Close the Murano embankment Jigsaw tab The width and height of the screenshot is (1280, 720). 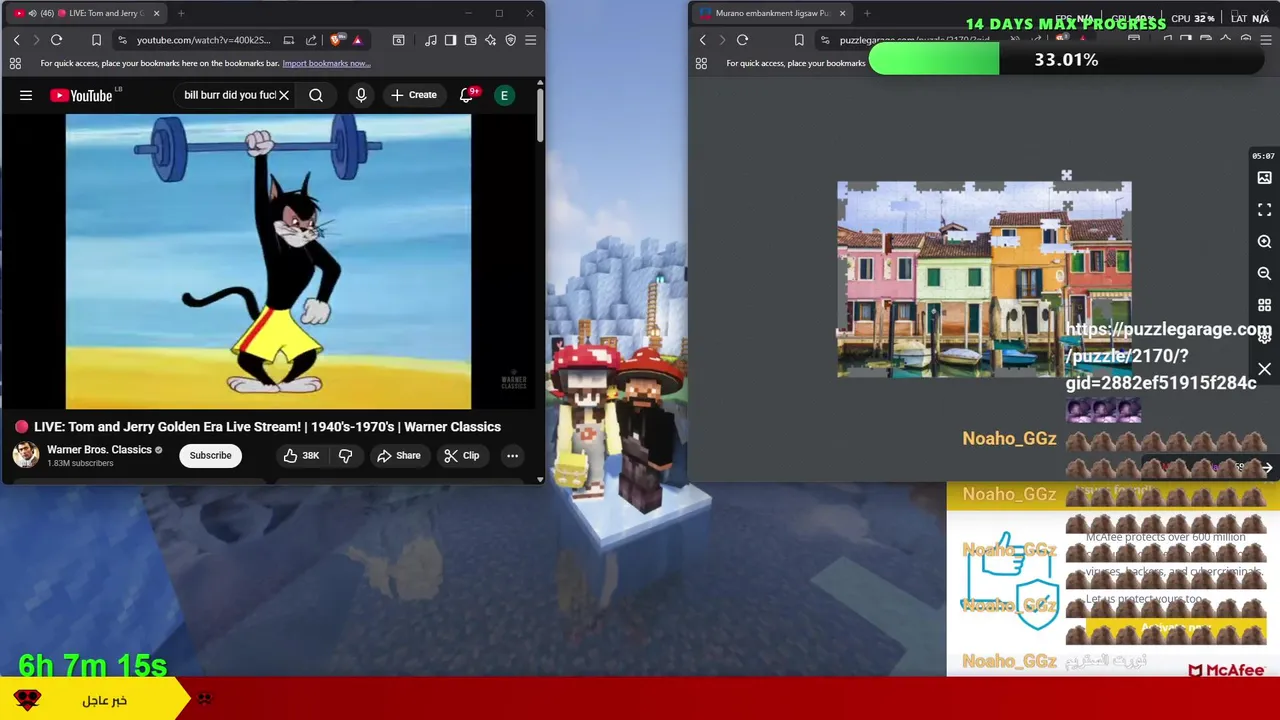pyautogui.click(x=842, y=13)
